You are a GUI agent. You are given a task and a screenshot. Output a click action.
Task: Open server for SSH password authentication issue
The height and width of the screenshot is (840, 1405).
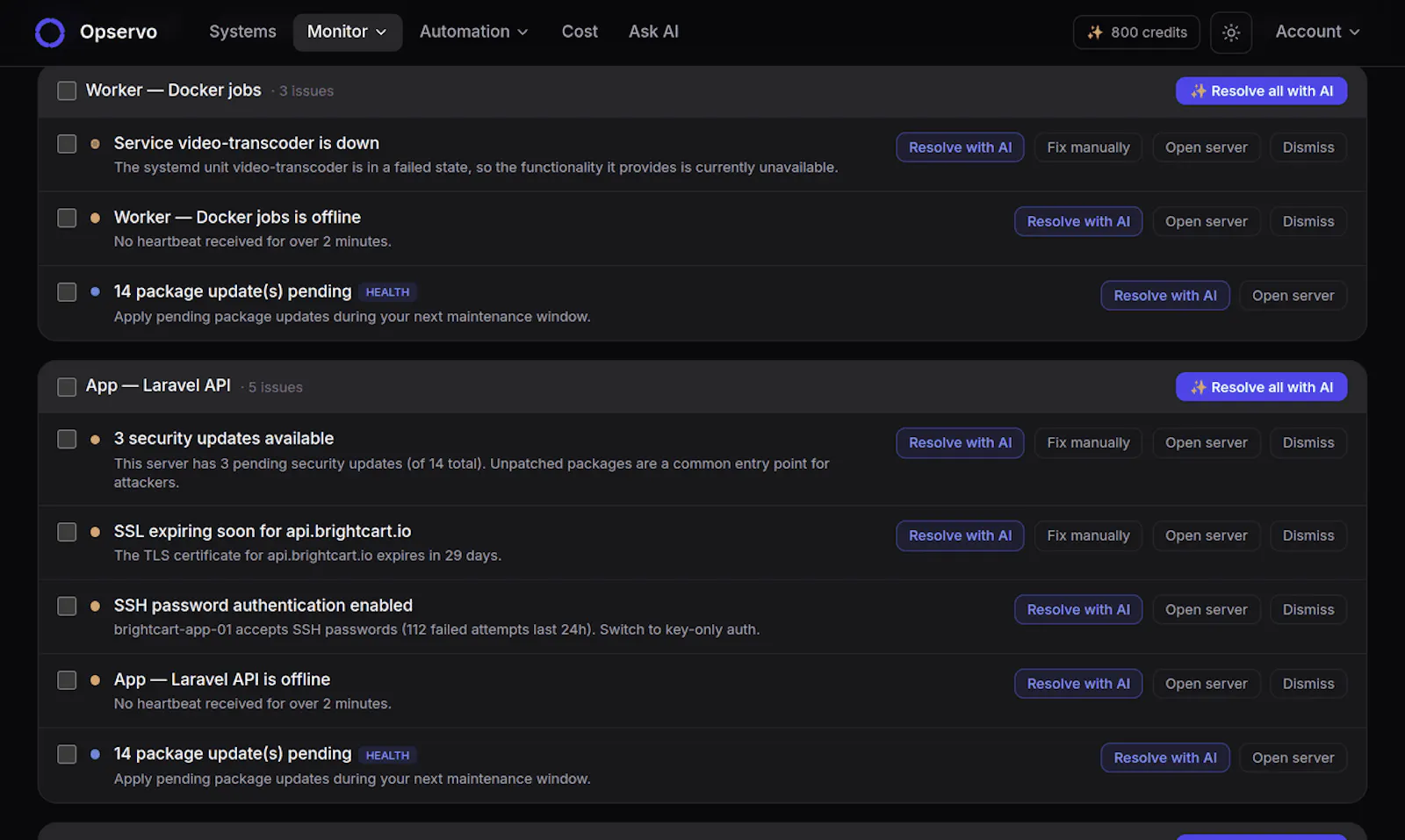(x=1206, y=609)
